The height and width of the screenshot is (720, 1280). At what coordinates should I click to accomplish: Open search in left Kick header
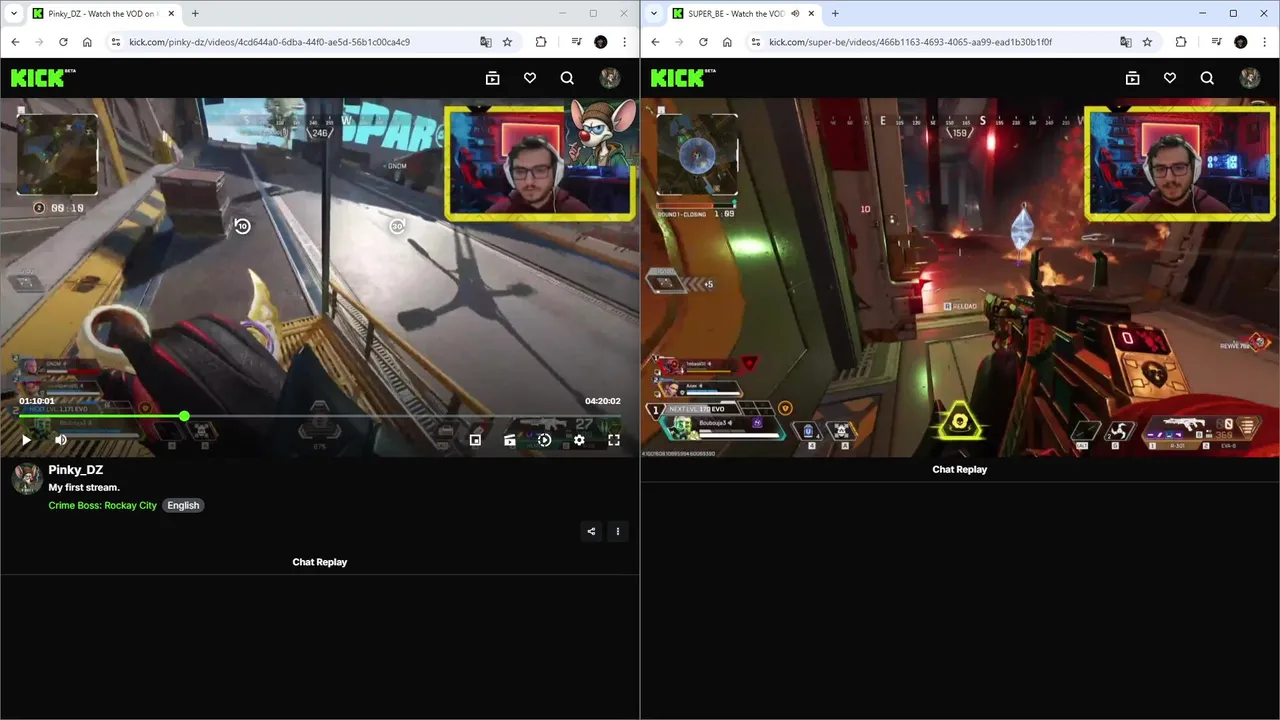tap(567, 78)
